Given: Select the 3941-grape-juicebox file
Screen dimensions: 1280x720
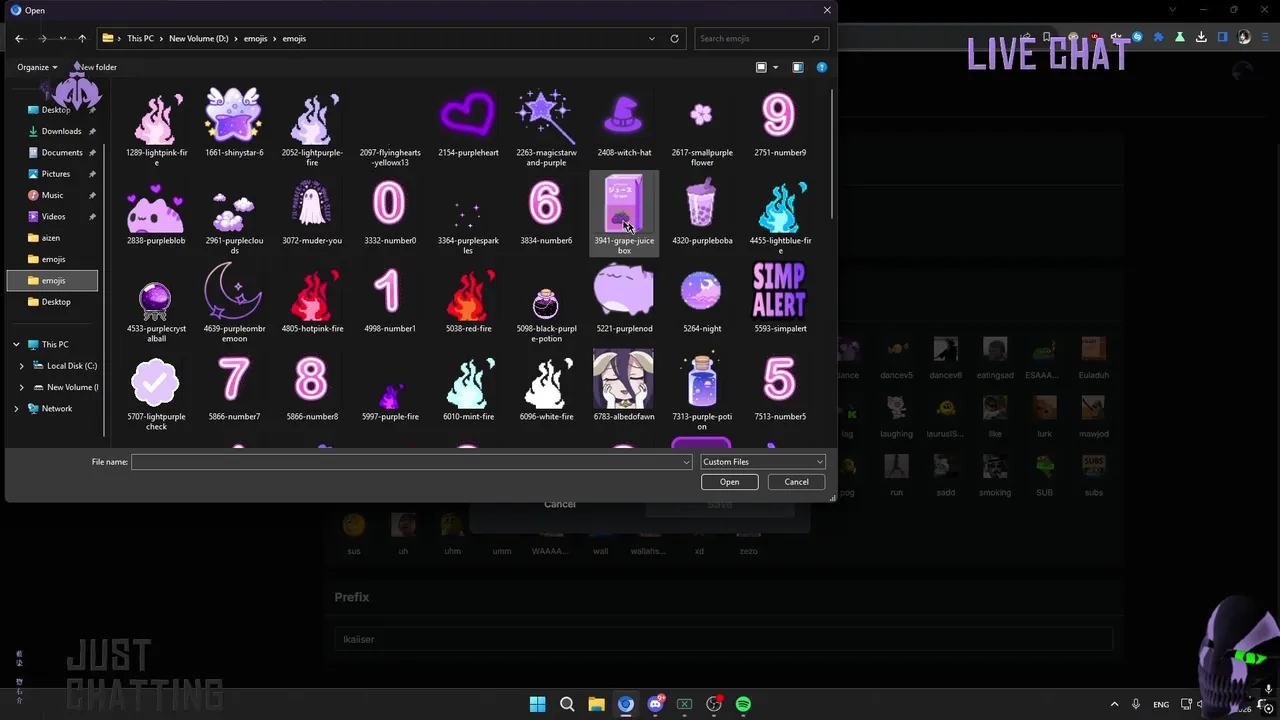Looking at the screenshot, I should click(624, 214).
